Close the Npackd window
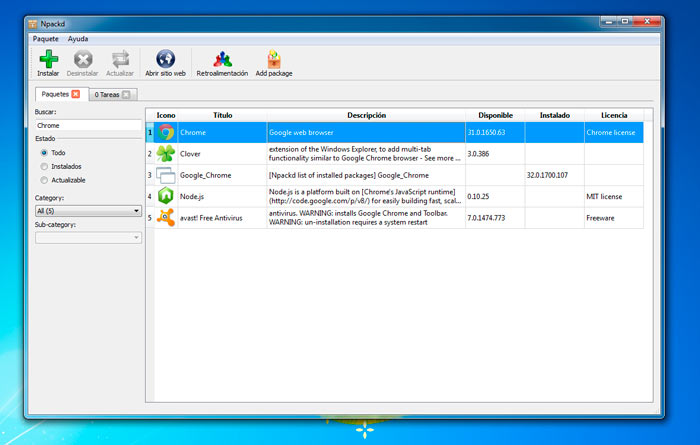Image resolution: width=700 pixels, height=445 pixels. [x=646, y=21]
